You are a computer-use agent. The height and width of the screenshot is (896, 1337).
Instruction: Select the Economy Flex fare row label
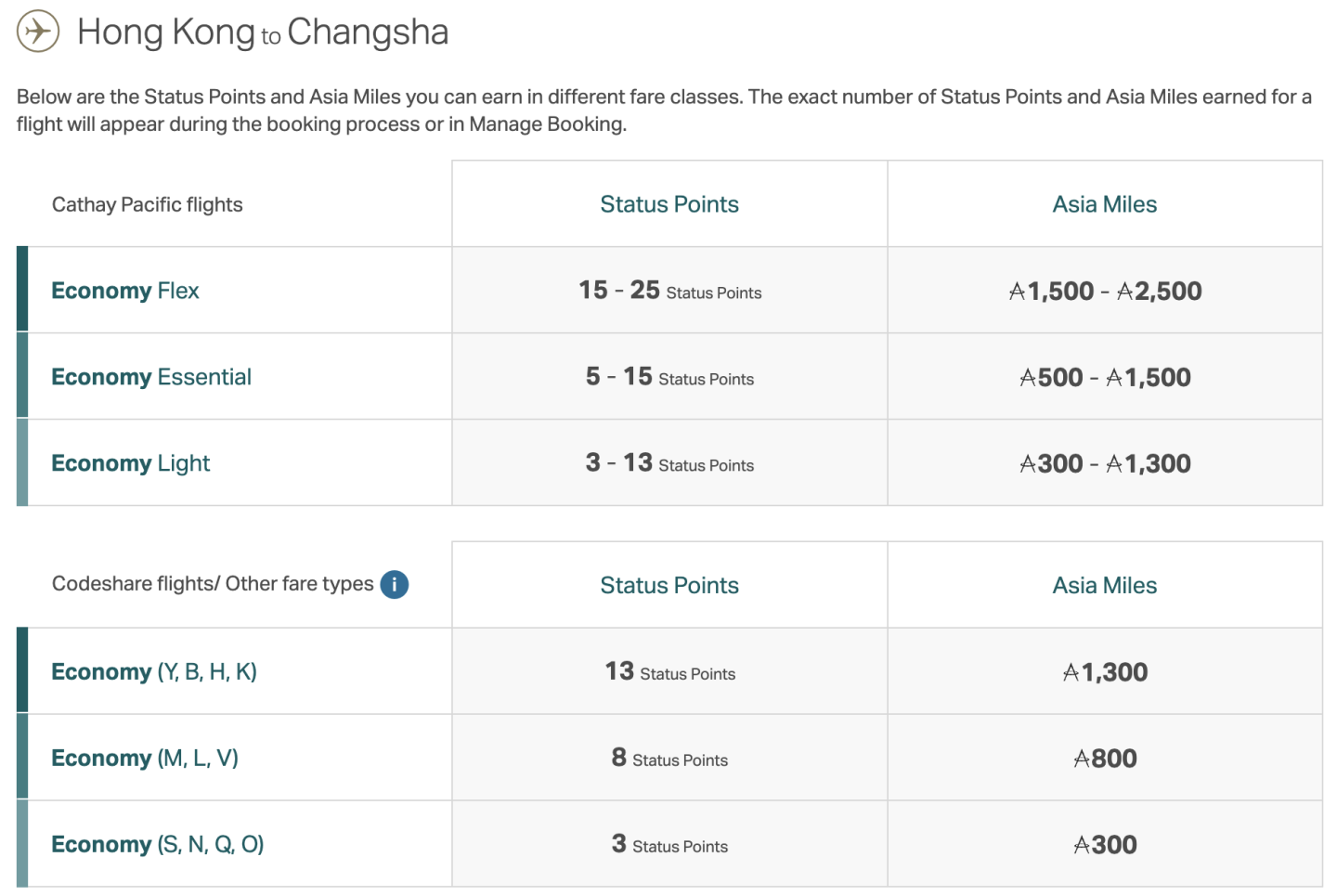coord(125,291)
